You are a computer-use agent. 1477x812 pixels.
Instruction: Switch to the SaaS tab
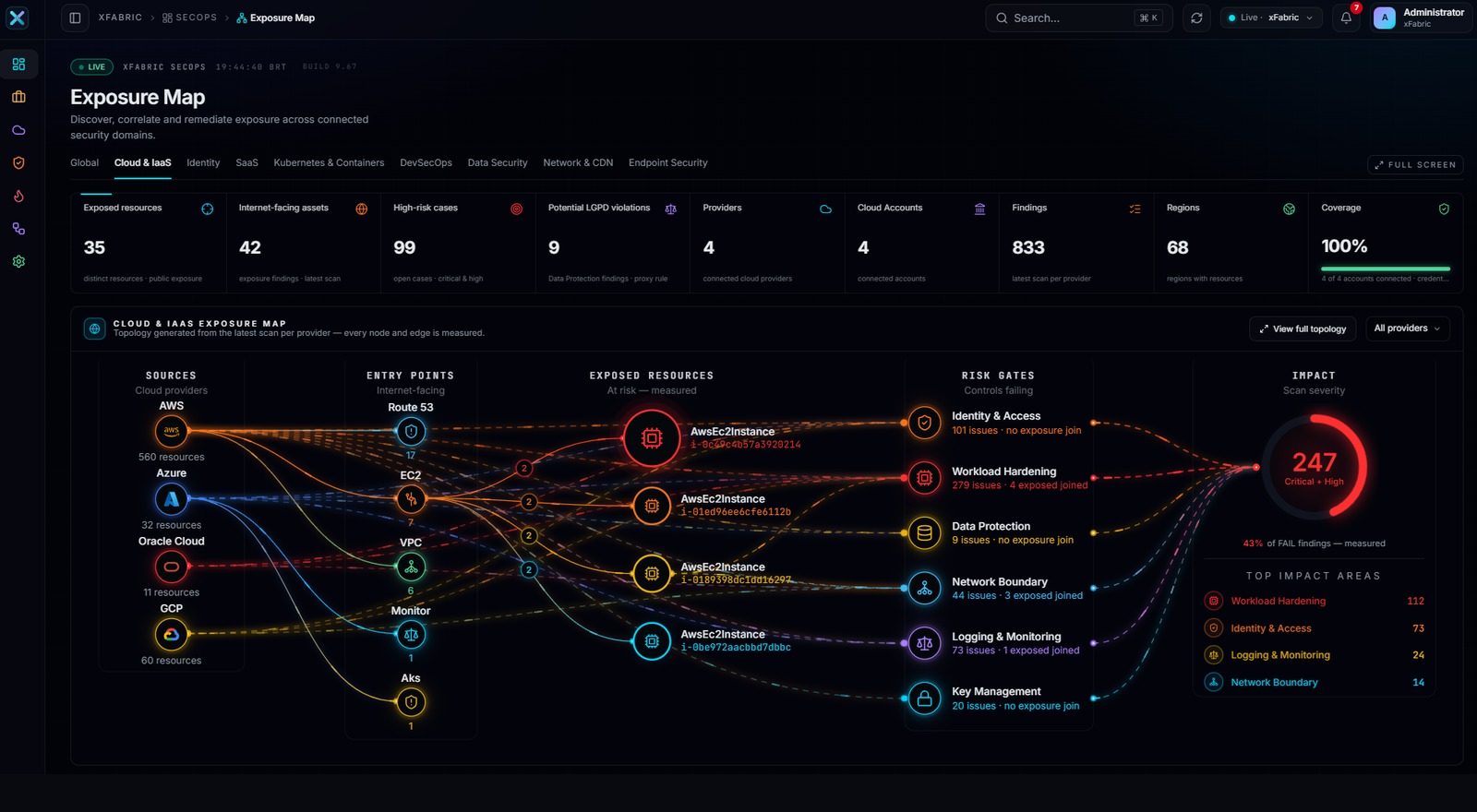[x=246, y=162]
